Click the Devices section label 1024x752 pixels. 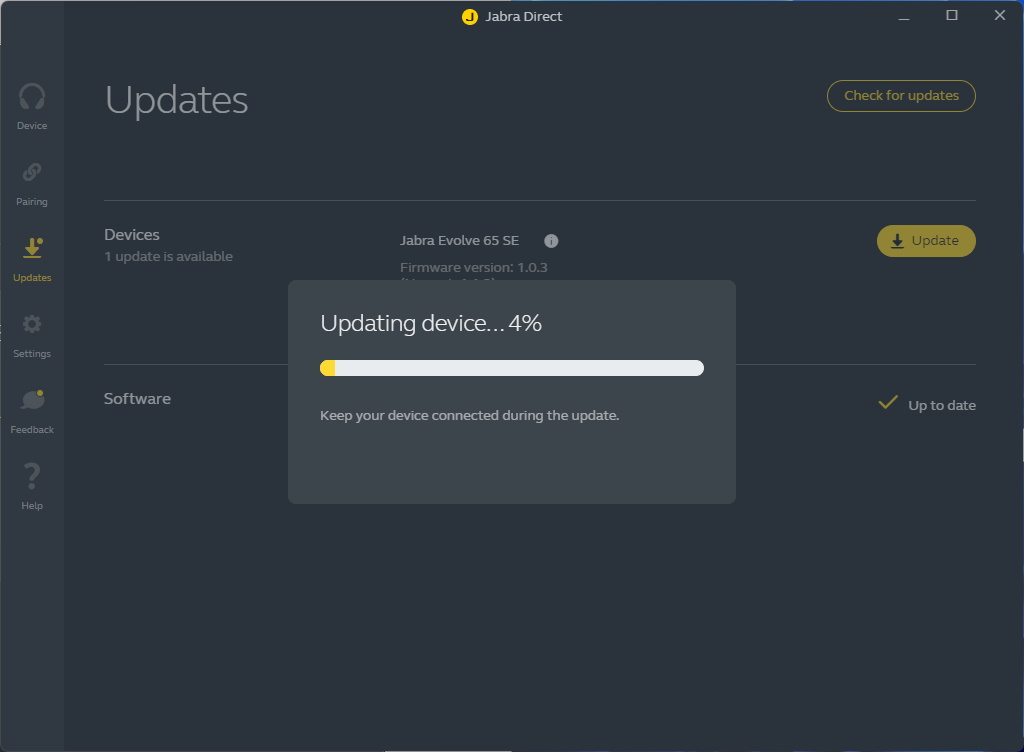pyautogui.click(x=132, y=234)
